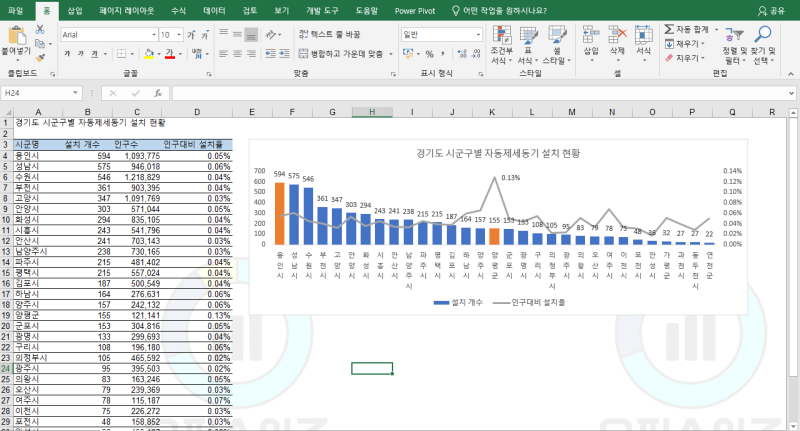
Task: Select column header D
Action: pos(197,112)
